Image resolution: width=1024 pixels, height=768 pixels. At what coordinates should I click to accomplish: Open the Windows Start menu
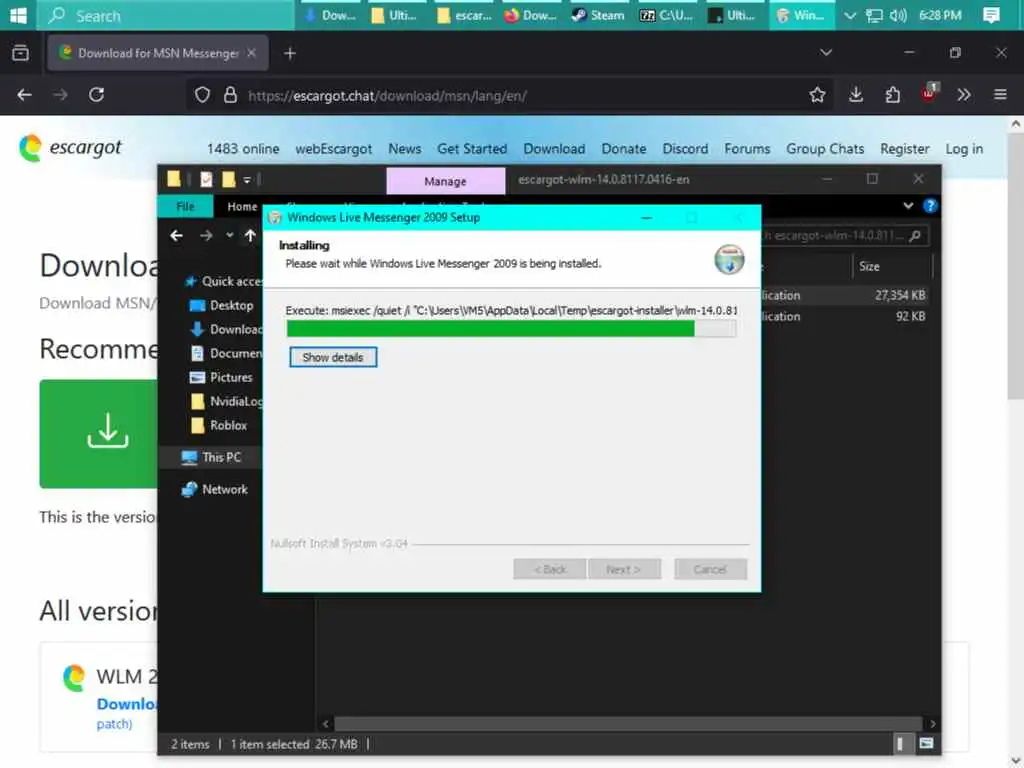(x=18, y=15)
